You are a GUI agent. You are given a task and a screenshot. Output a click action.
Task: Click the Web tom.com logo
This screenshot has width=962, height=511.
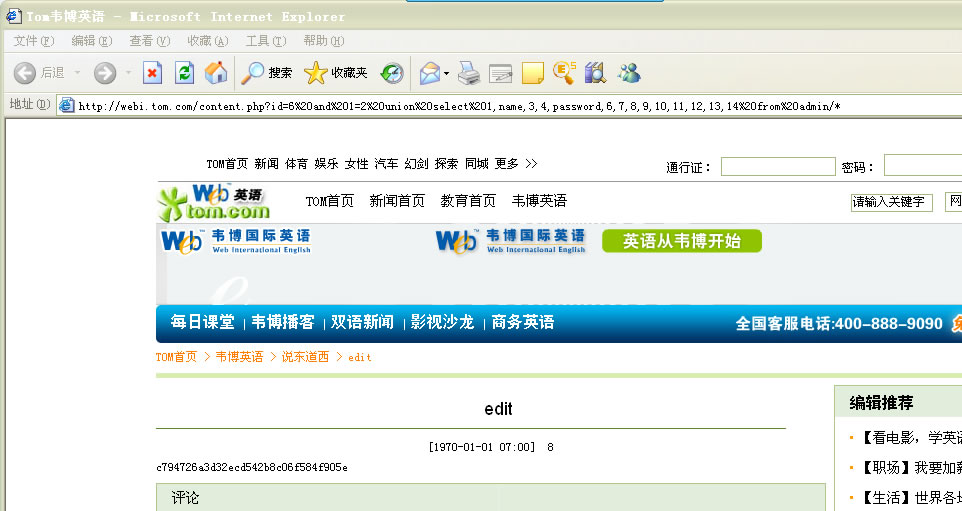coord(214,203)
